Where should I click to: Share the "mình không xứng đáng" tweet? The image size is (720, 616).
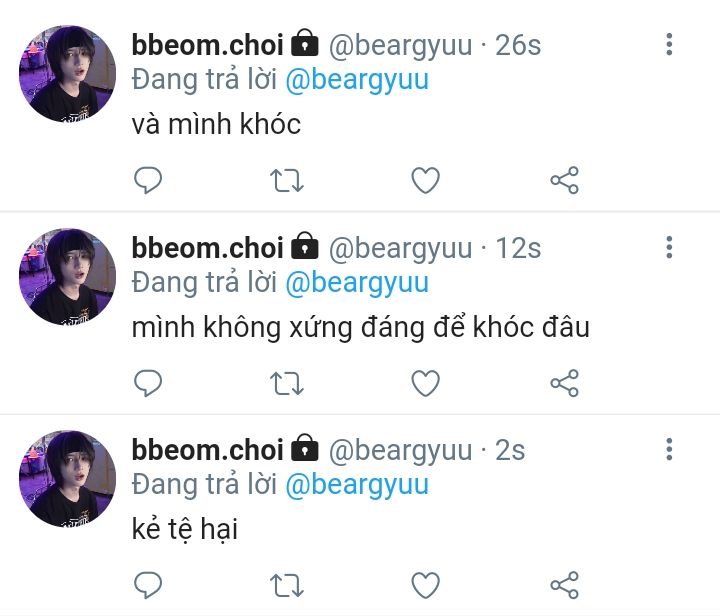click(565, 382)
